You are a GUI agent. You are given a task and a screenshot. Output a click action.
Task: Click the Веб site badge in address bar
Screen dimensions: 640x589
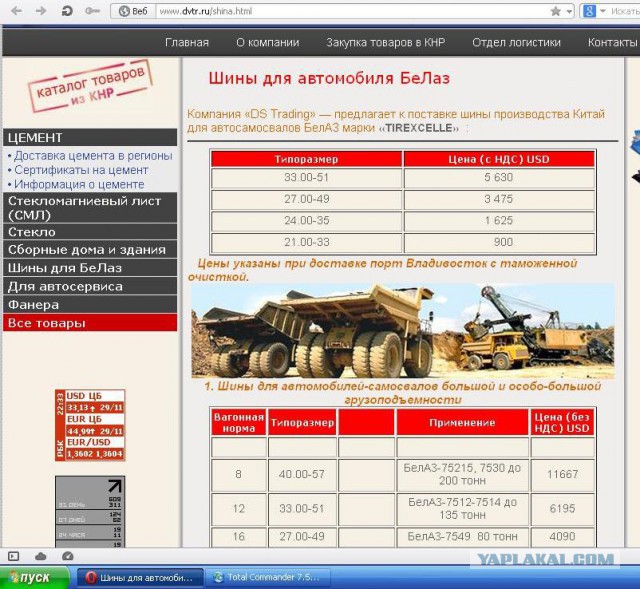click(x=133, y=11)
